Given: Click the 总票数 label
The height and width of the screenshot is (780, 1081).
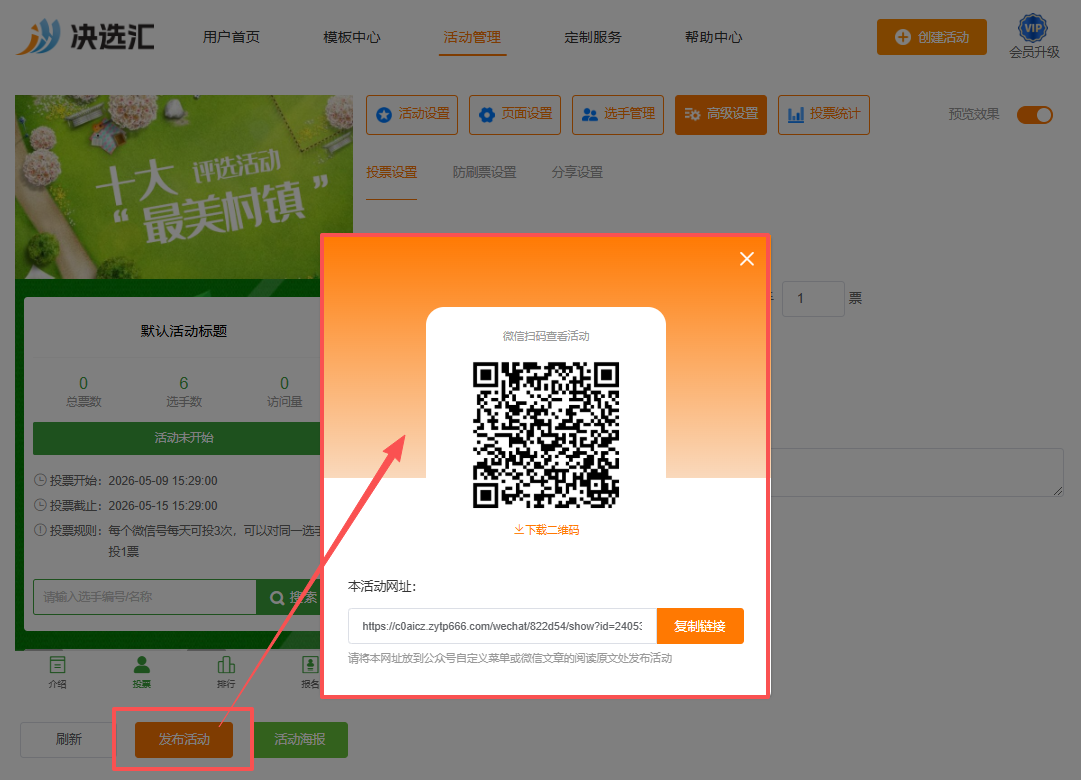Looking at the screenshot, I should 83,401.
